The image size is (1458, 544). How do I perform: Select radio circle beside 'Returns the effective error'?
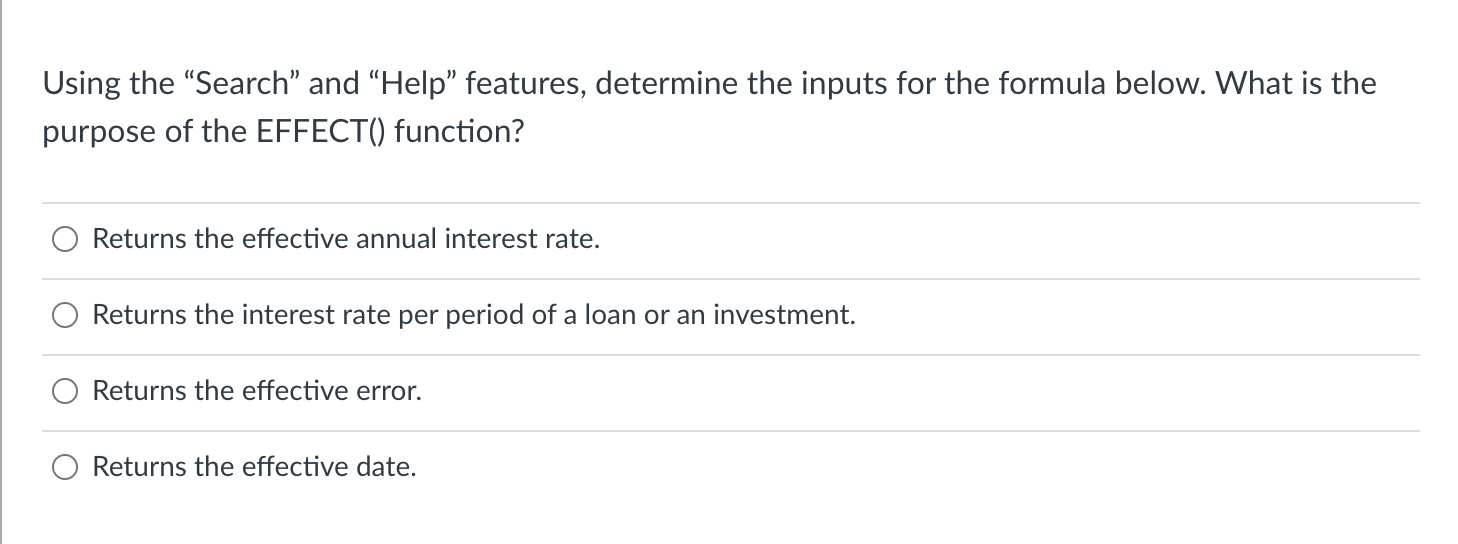point(65,393)
